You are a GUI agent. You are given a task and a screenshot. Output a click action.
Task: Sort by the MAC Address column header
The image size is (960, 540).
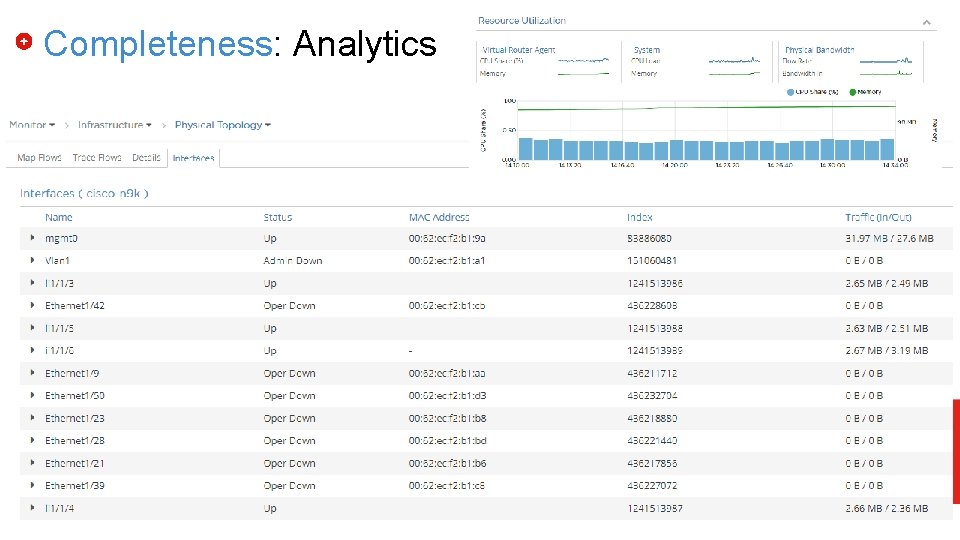pyautogui.click(x=439, y=217)
